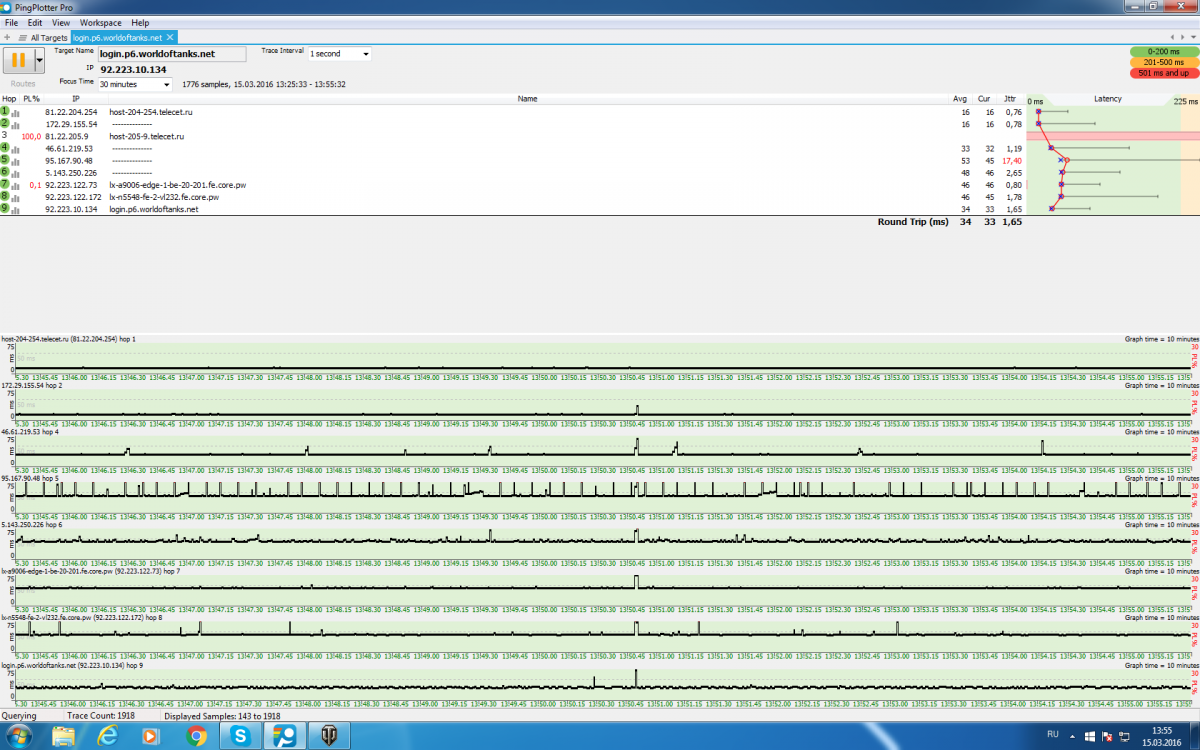Open the dropdown arrow beside the pause button
The width and height of the screenshot is (1200, 750).
pyautogui.click(x=39, y=60)
